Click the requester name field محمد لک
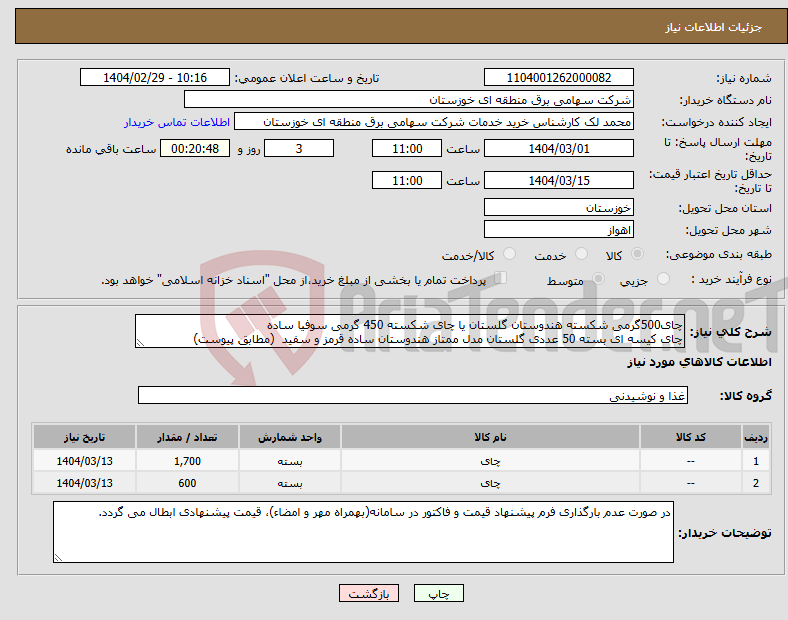Viewport: 788px width, 620px height. click(x=434, y=122)
